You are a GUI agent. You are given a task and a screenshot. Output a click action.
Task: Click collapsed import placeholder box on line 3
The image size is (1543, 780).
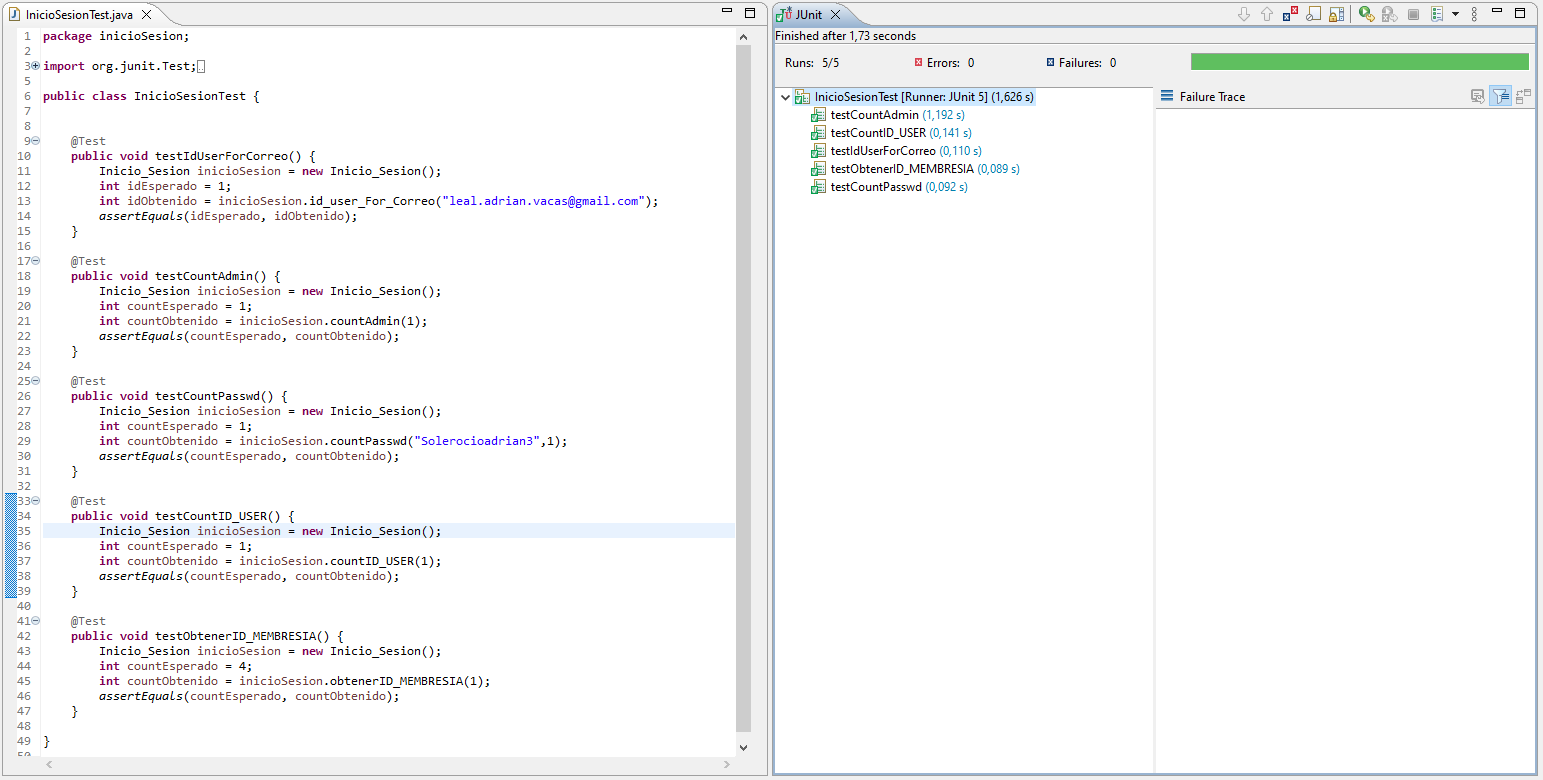(201, 66)
